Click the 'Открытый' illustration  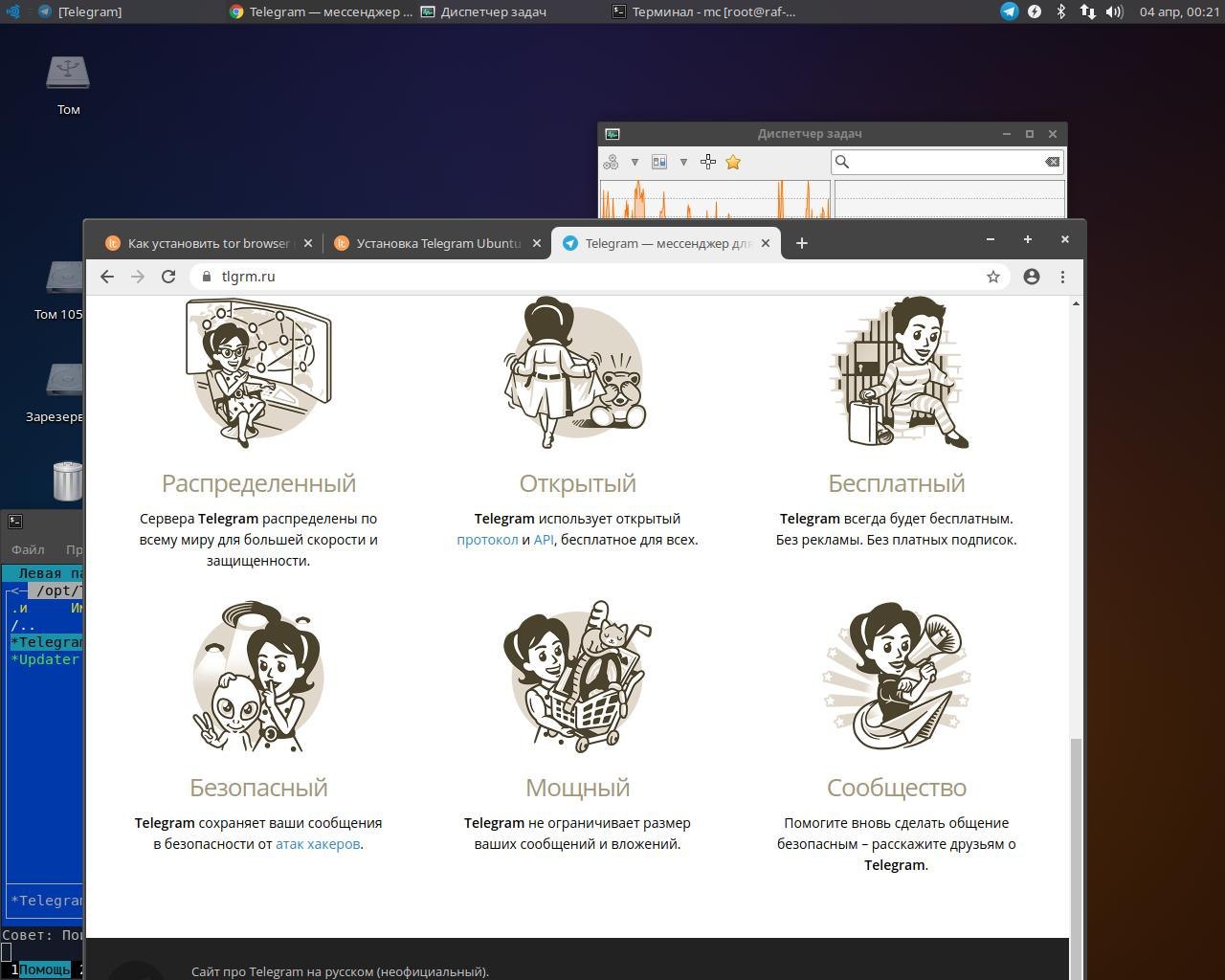click(577, 373)
